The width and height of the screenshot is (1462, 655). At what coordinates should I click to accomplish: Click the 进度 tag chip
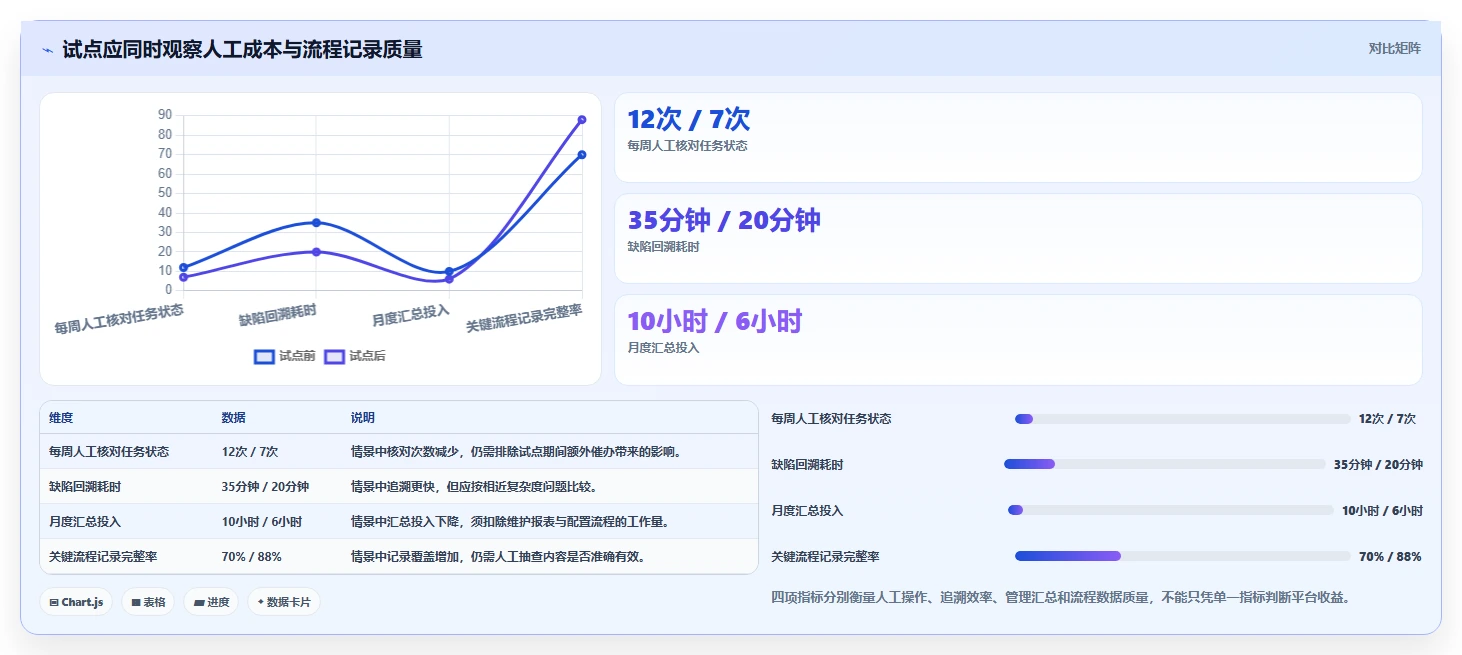[x=211, y=602]
